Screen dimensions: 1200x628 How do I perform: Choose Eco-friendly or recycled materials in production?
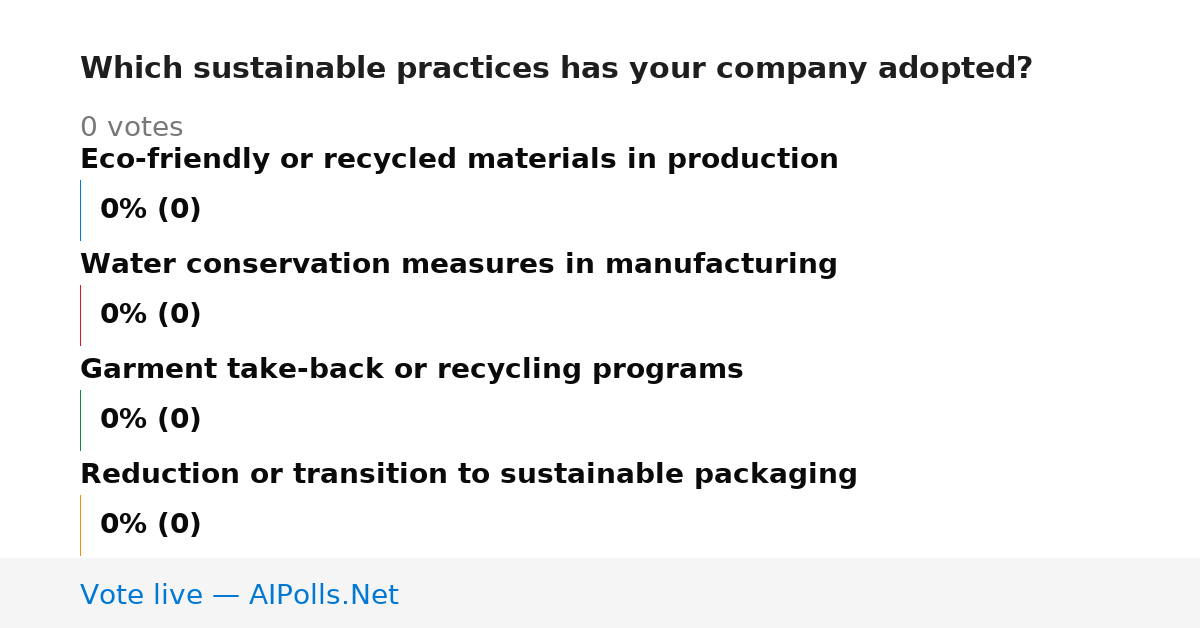(459, 160)
